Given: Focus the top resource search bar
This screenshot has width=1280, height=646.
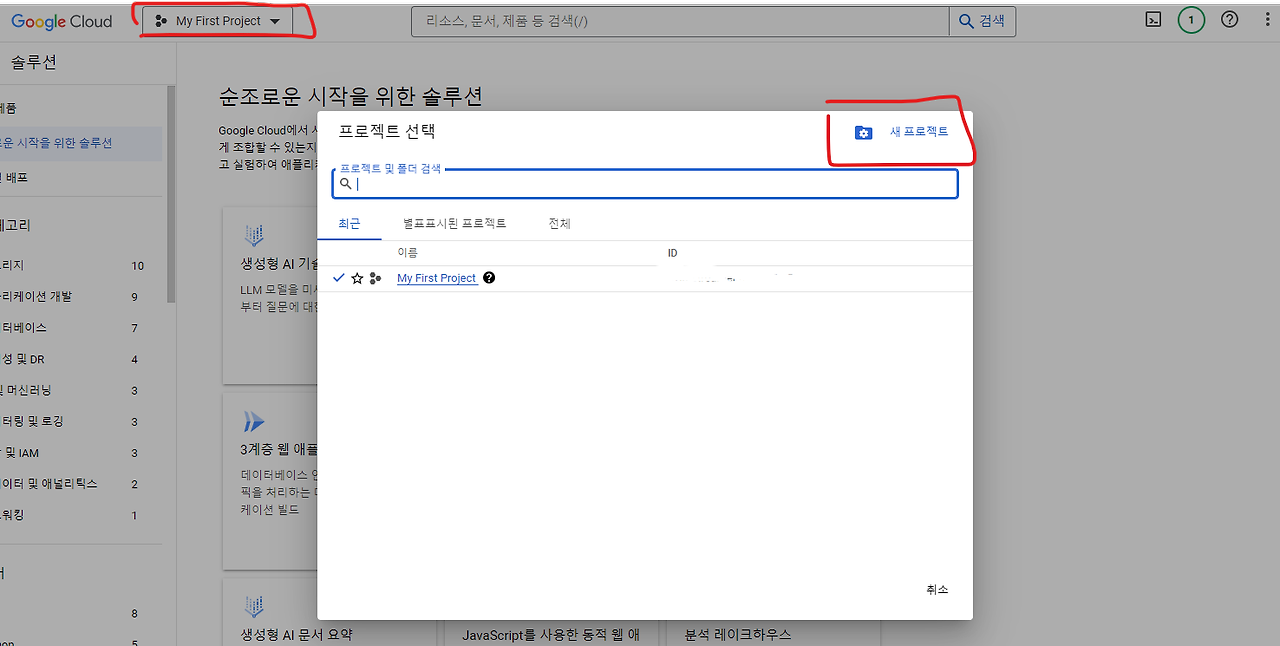Looking at the screenshot, I should click(x=680, y=21).
